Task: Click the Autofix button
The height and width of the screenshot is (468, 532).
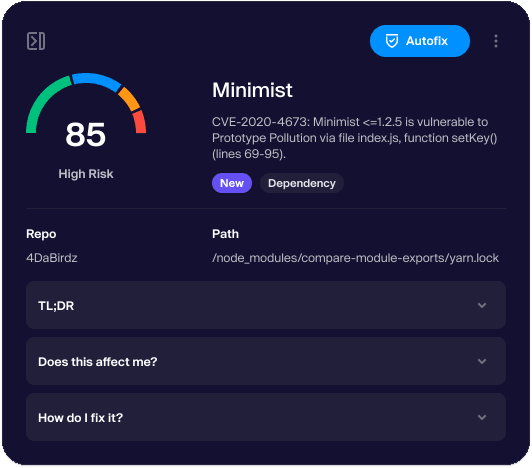Action: pyautogui.click(x=420, y=41)
